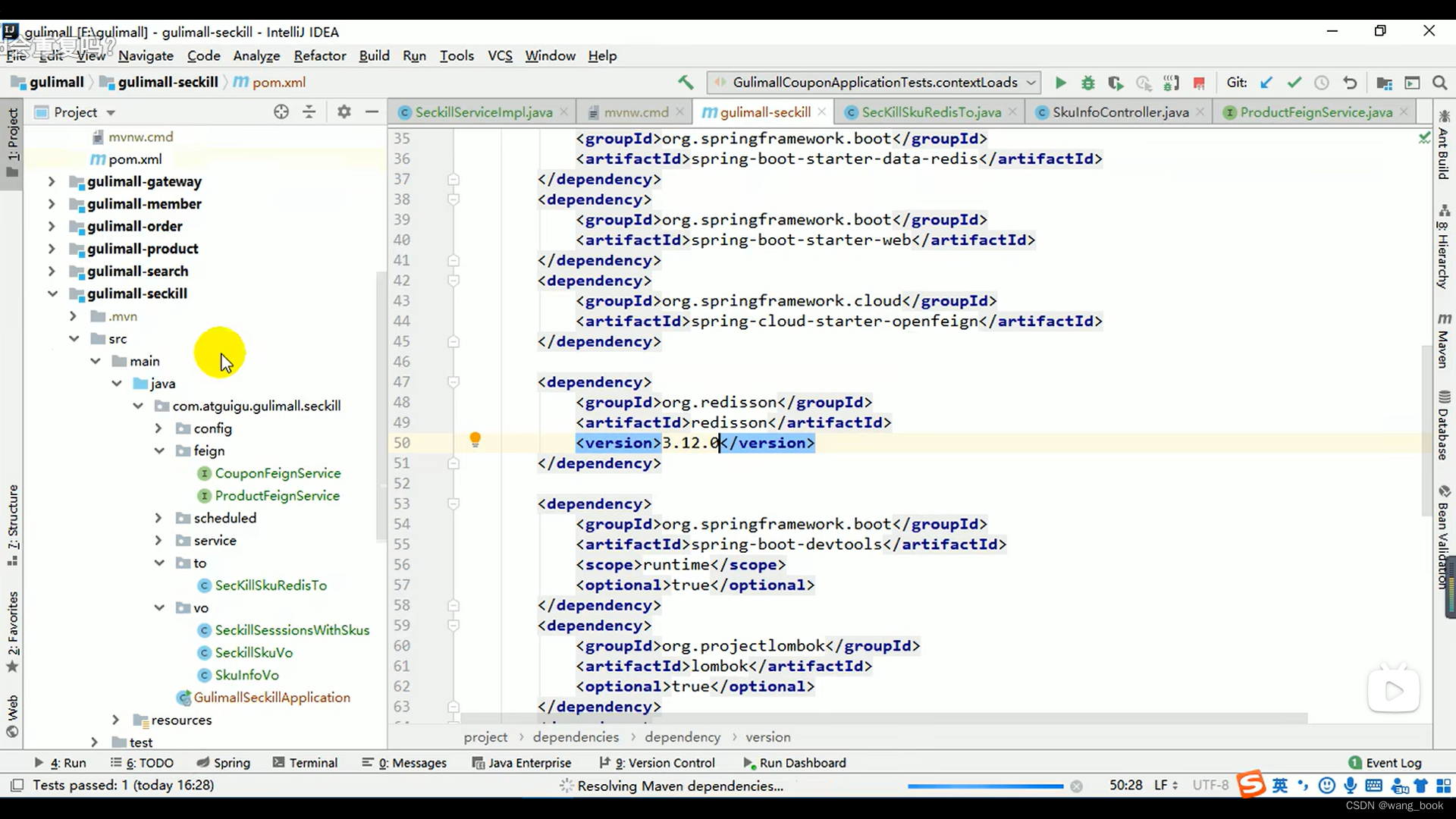The image size is (1456, 819).
Task: Cancel the Maven resolving progress task
Action: tap(1076, 786)
